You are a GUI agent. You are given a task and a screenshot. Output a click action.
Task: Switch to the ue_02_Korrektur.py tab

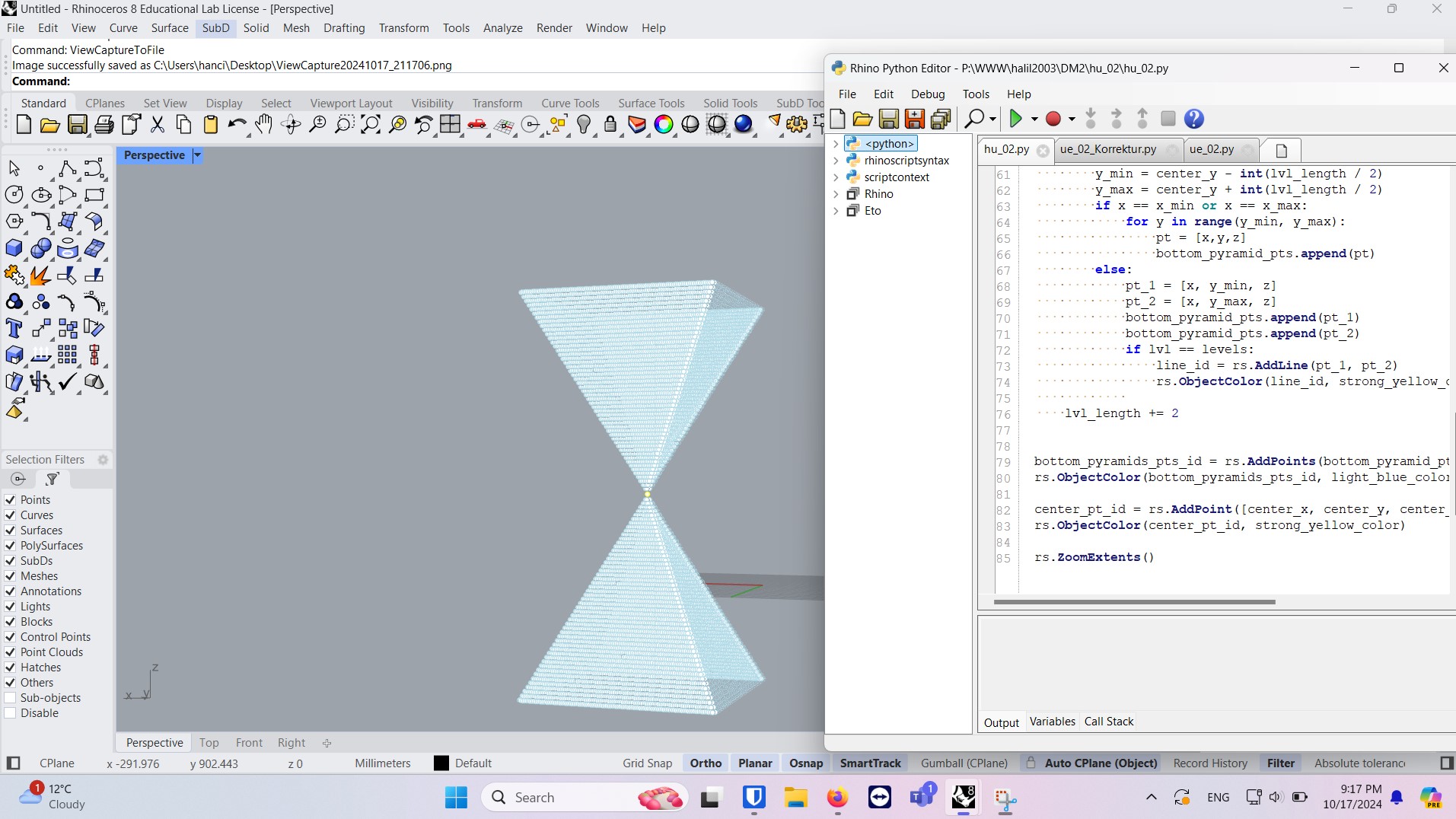pyautogui.click(x=1107, y=149)
